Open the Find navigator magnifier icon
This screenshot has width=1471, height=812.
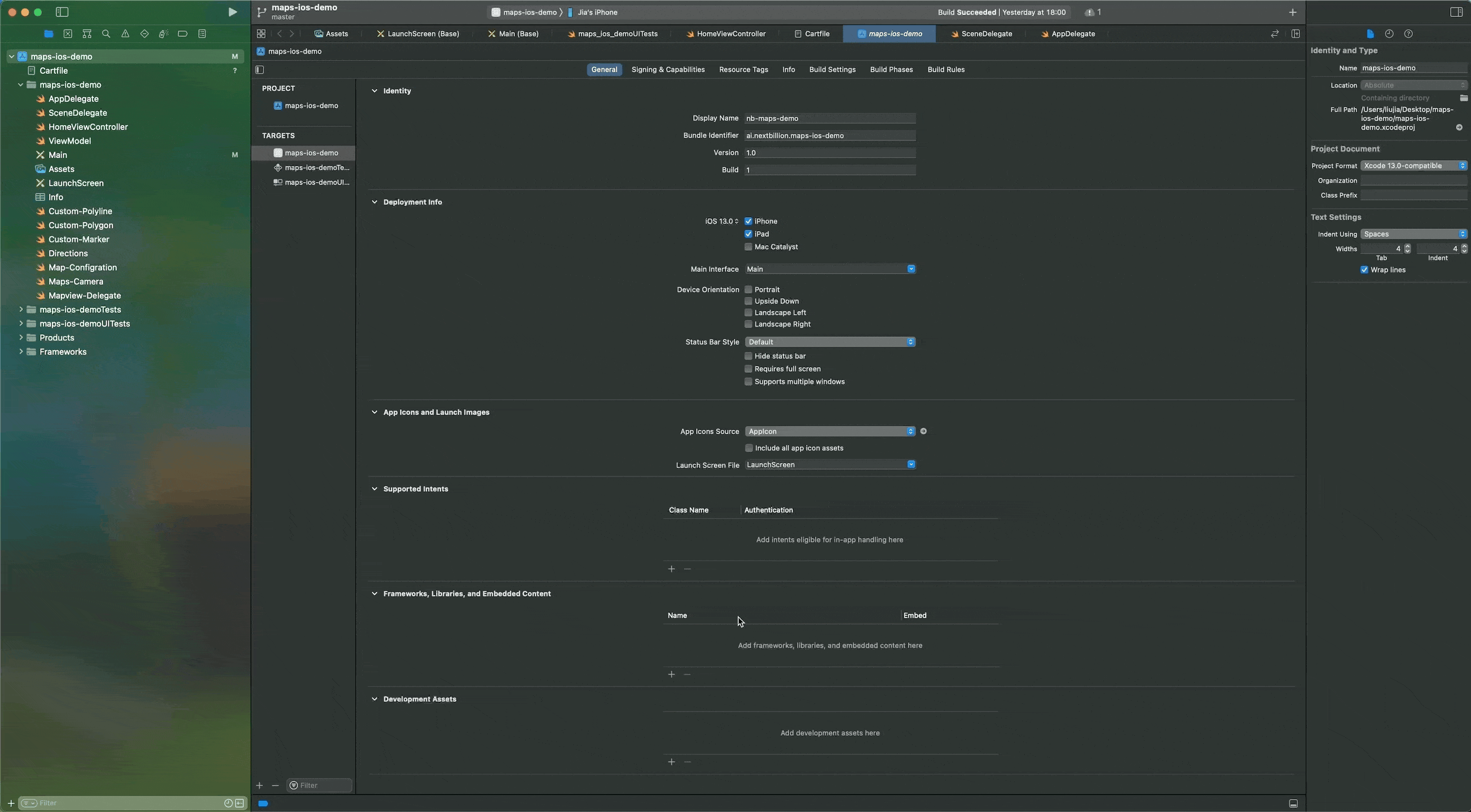tap(106, 34)
